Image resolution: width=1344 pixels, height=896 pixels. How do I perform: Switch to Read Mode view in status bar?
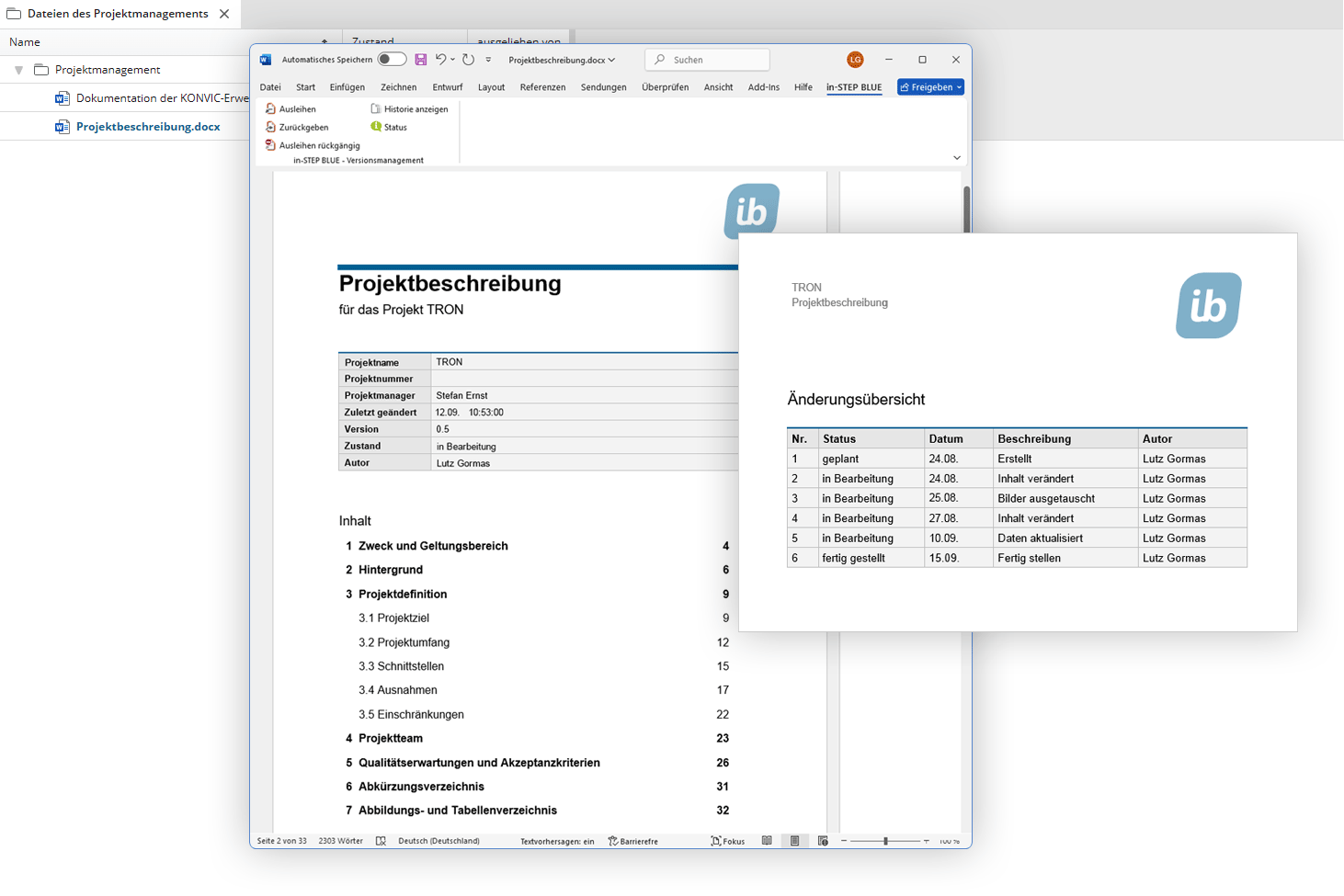pos(767,841)
